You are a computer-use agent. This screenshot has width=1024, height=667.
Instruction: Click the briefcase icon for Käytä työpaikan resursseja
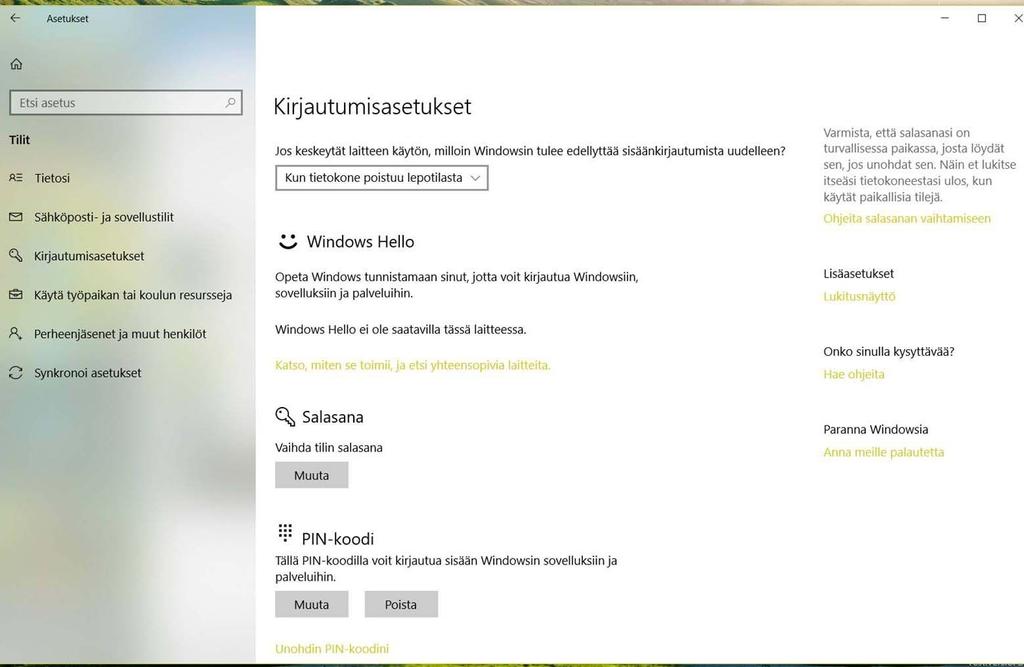[x=16, y=295]
